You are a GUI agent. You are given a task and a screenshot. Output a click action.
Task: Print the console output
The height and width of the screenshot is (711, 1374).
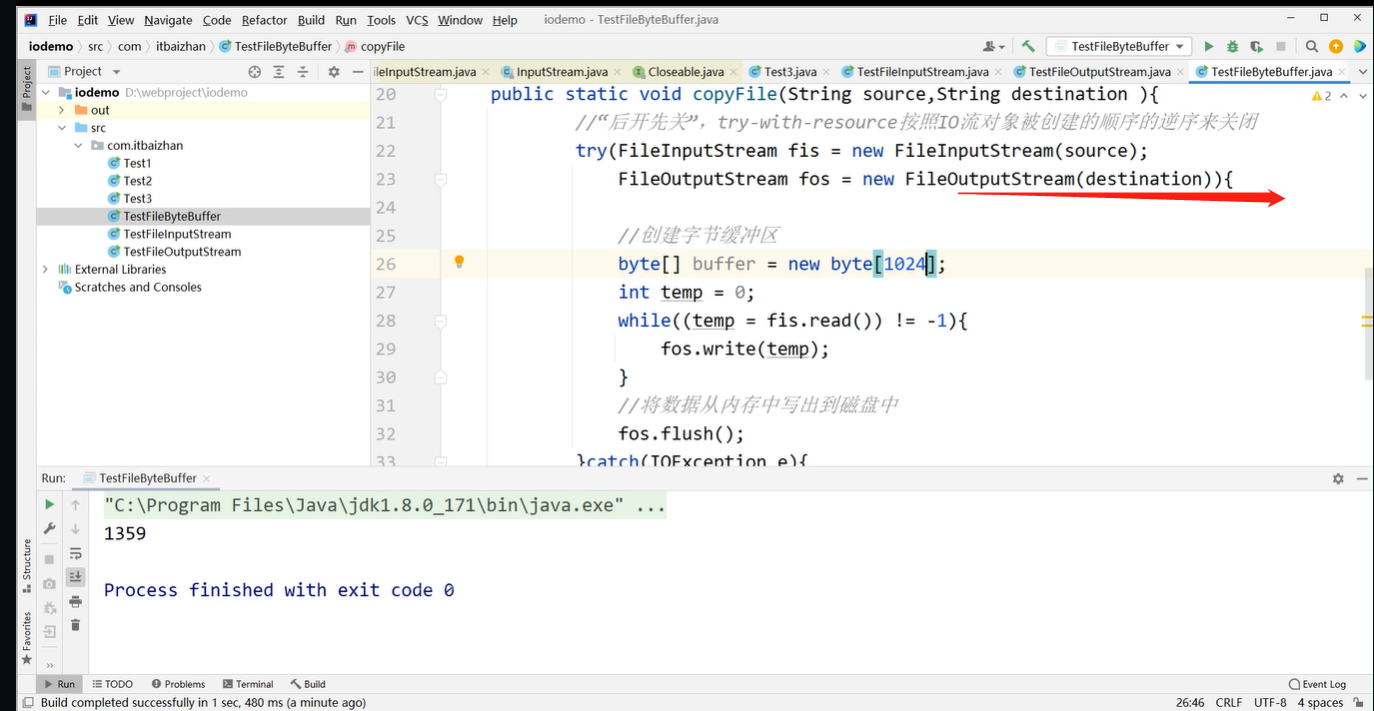click(x=75, y=601)
